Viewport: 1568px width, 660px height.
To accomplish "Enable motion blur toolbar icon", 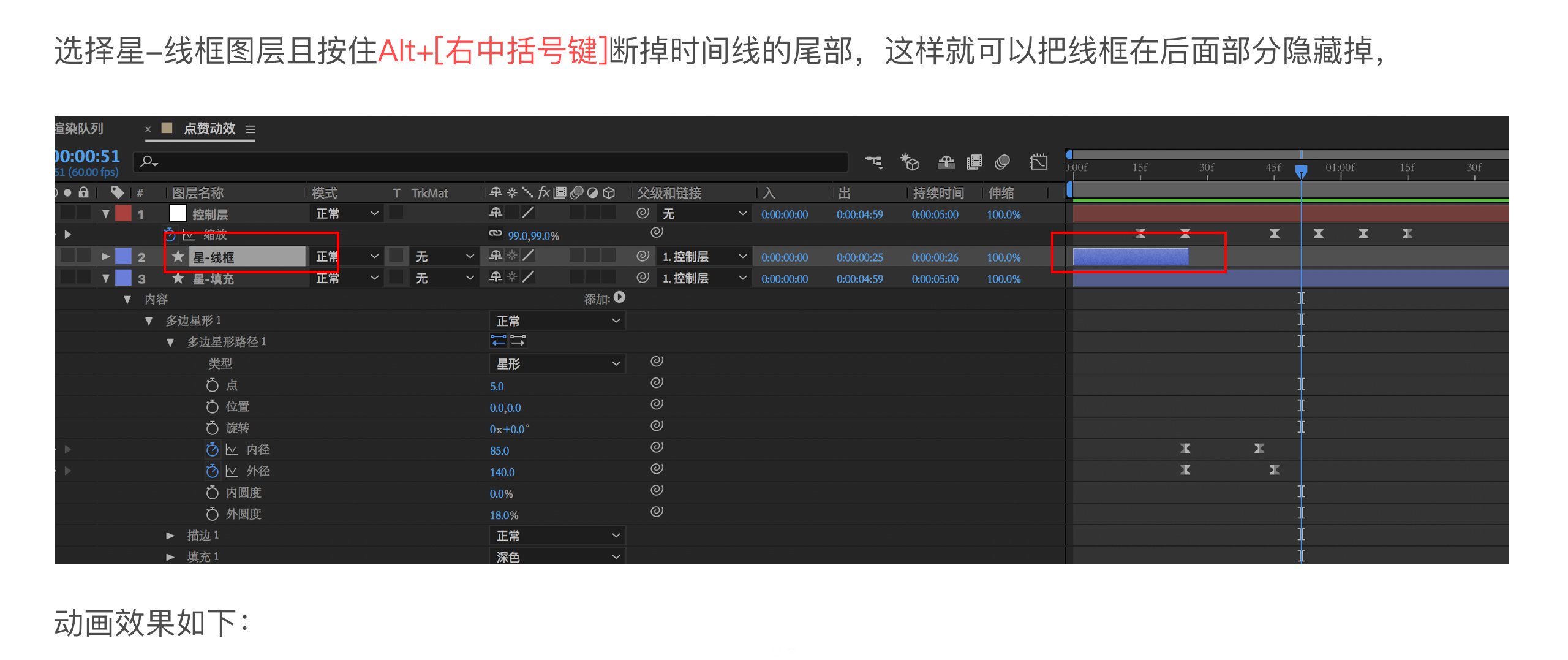I will click(1002, 162).
